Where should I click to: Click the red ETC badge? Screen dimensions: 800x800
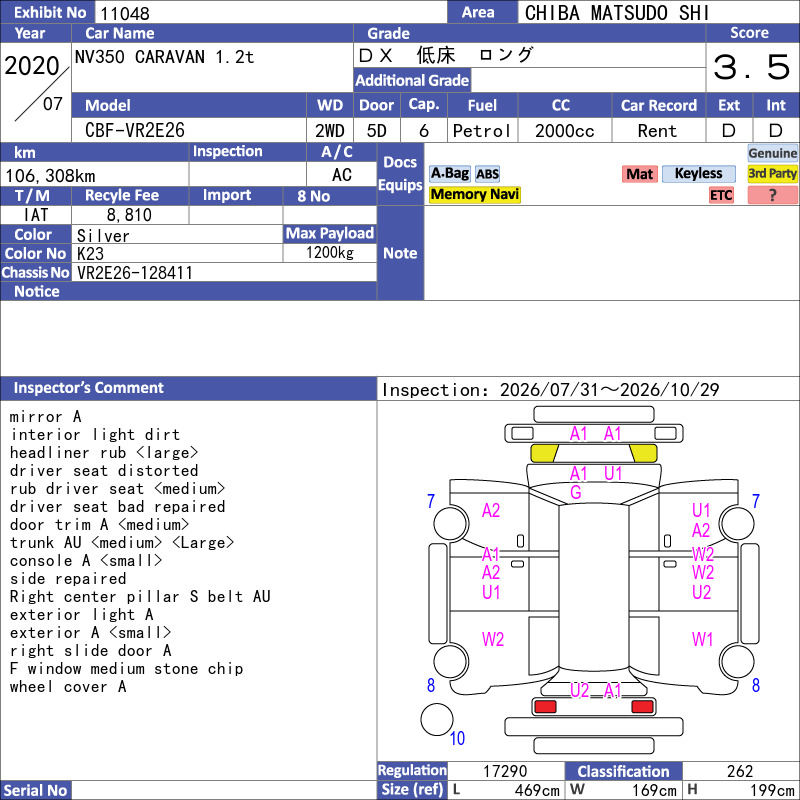point(721,195)
